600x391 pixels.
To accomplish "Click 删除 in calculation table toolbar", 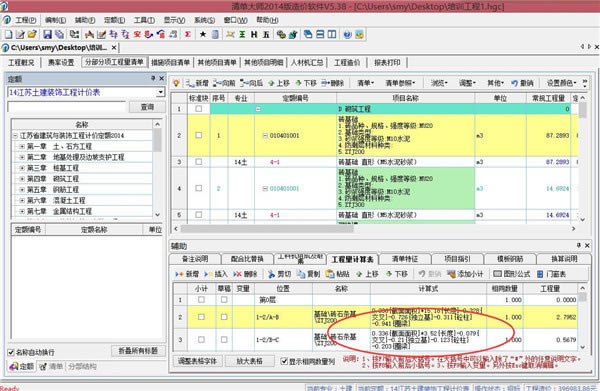I will (x=245, y=274).
